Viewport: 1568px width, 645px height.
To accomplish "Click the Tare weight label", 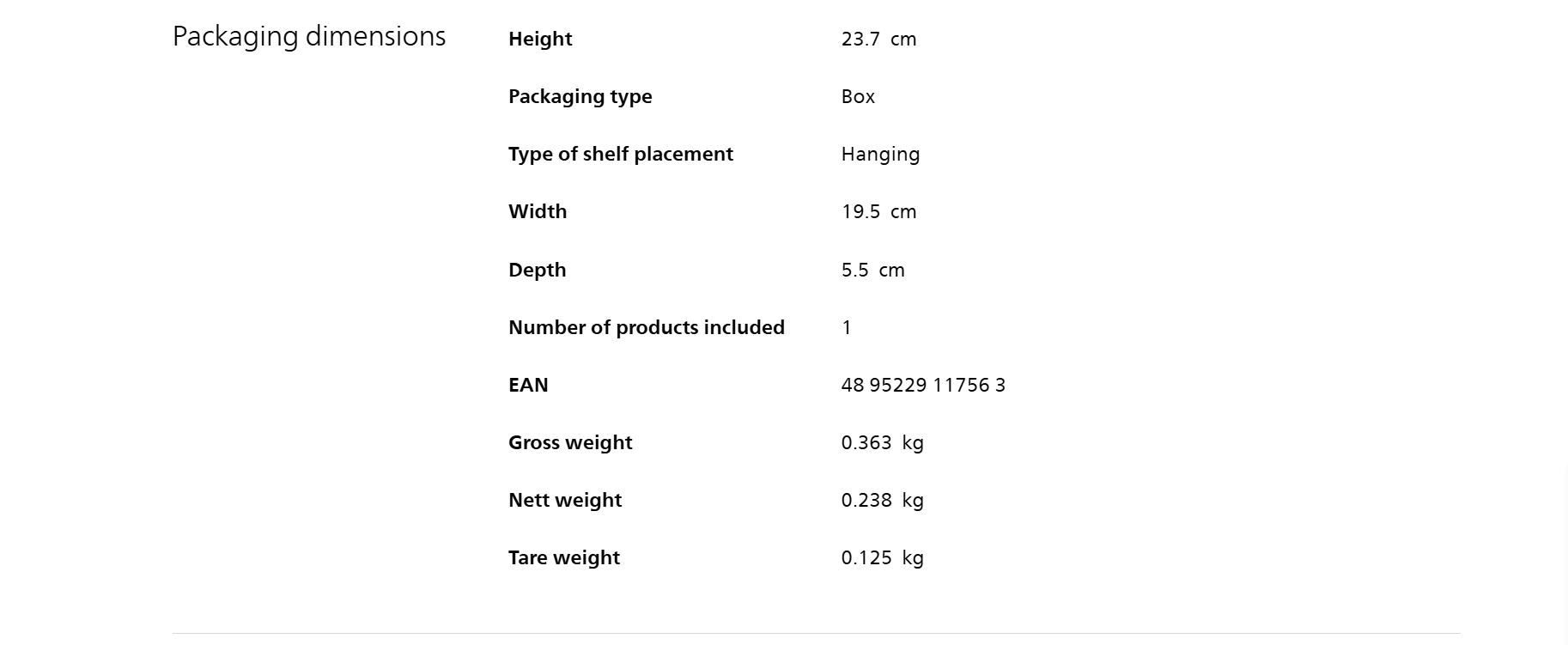I will [x=564, y=558].
